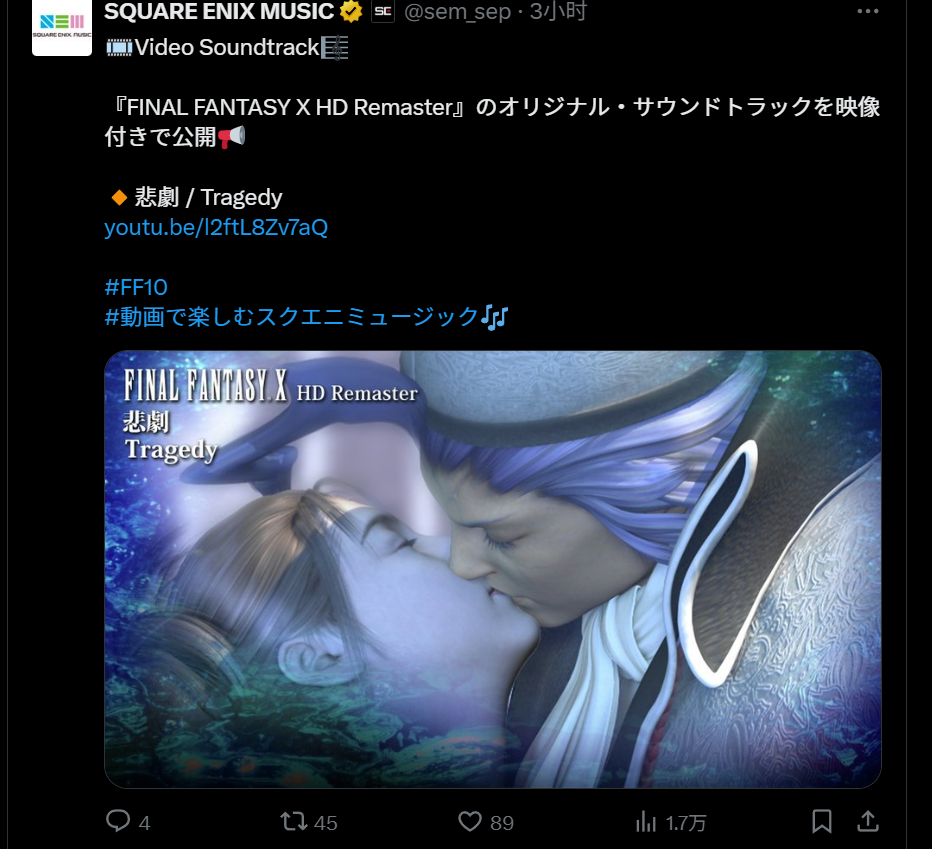Click the 45 retweet count
The height and width of the screenshot is (849, 932).
[325, 823]
